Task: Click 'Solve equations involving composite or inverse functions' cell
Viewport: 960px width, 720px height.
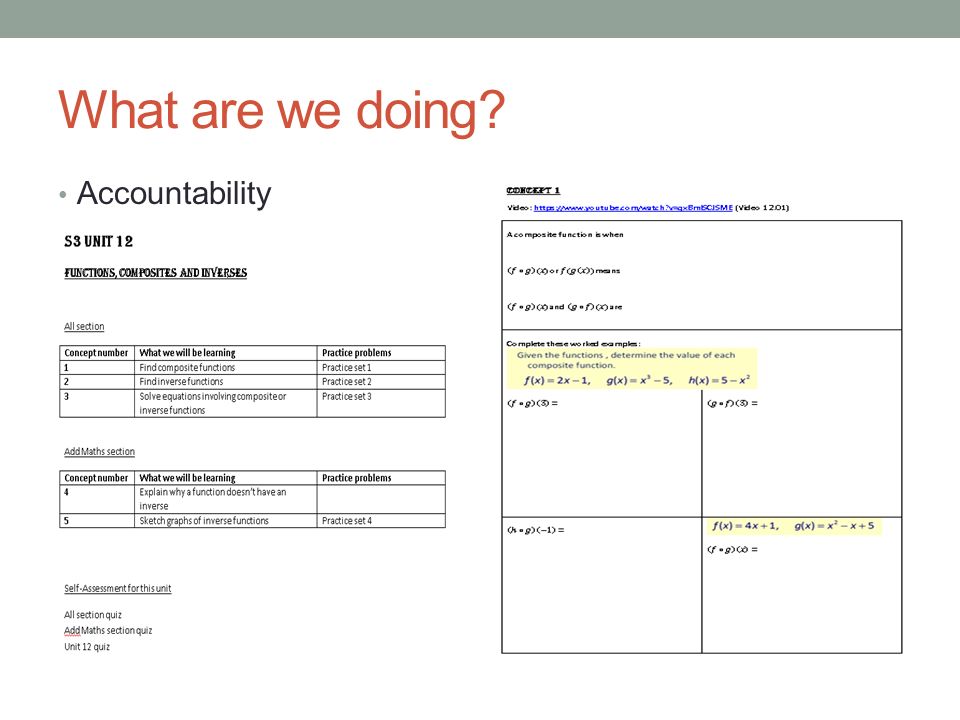Action: coord(225,403)
